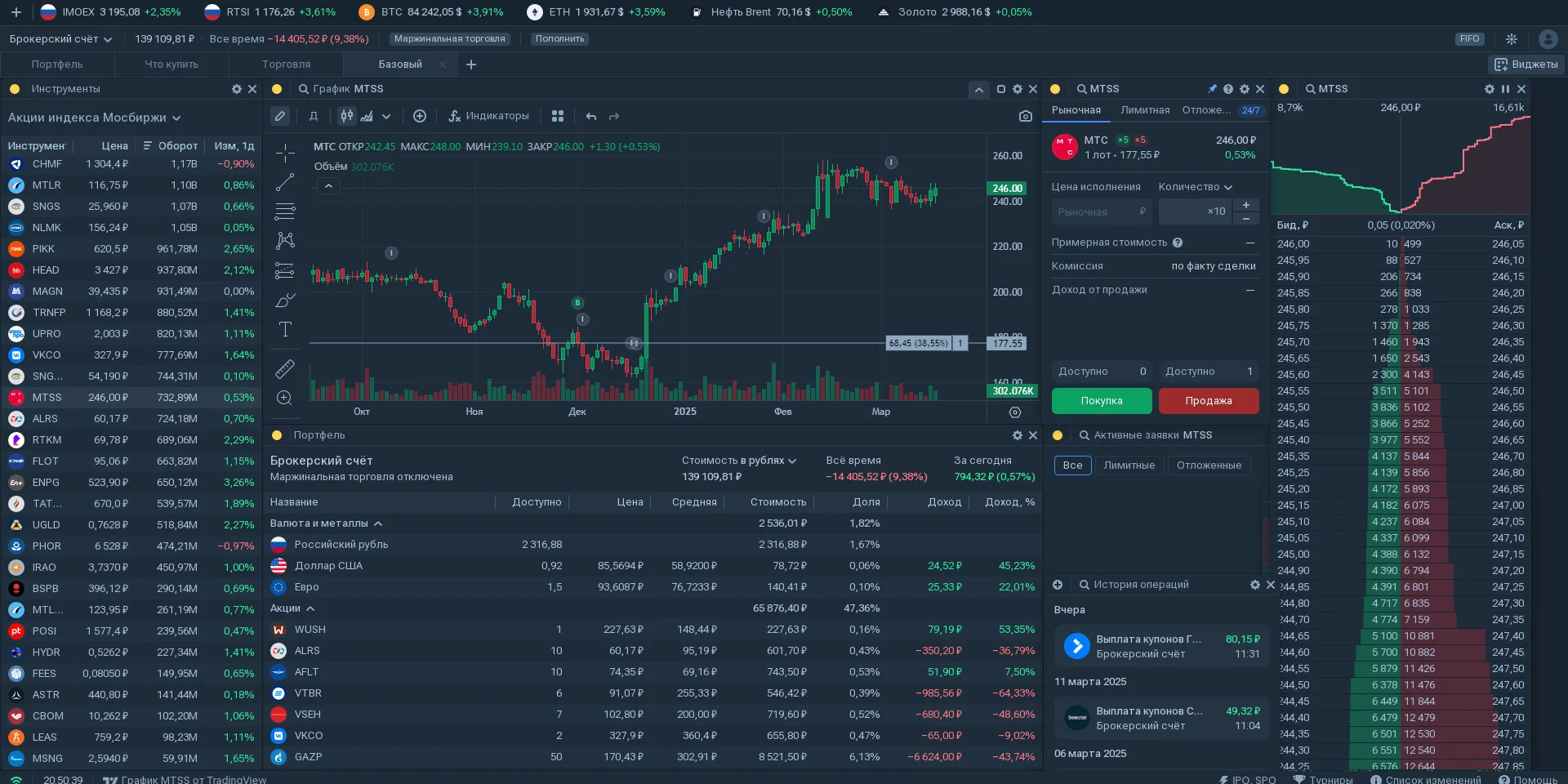Open Portfolio widget settings gear
Viewport: 1568px width, 784px height.
[x=1018, y=435]
